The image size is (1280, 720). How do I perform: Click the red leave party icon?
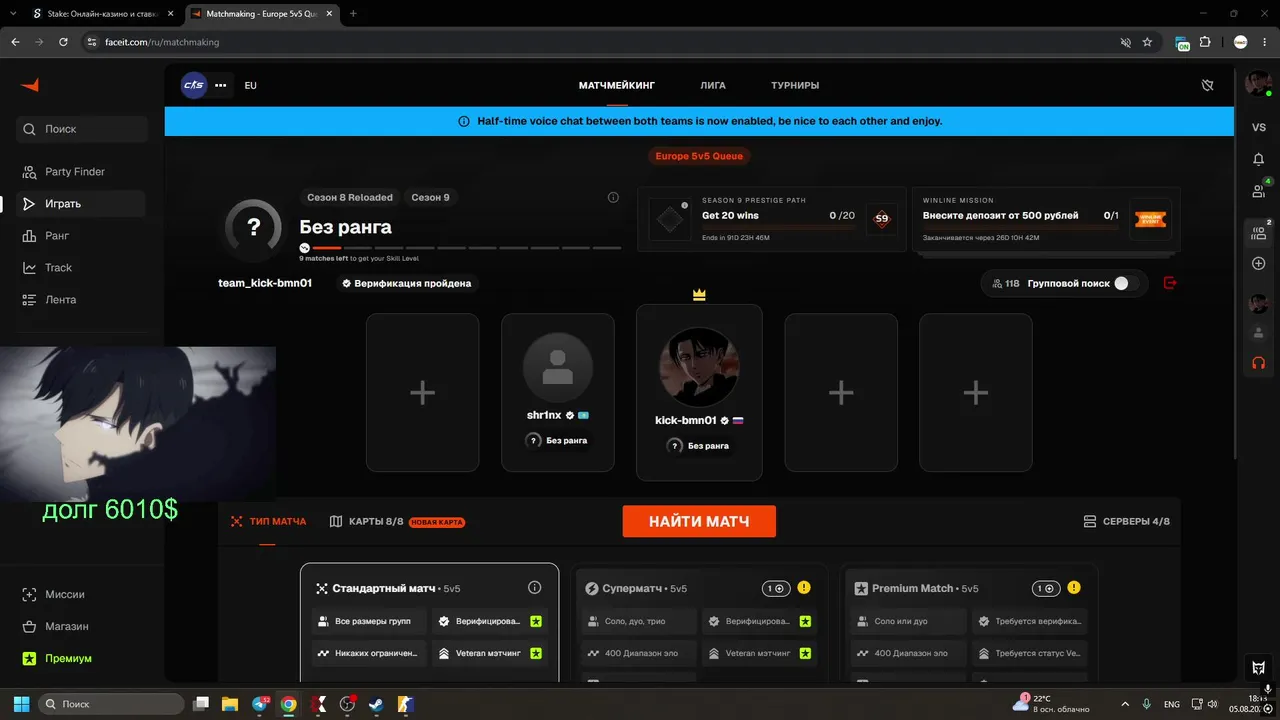1170,283
